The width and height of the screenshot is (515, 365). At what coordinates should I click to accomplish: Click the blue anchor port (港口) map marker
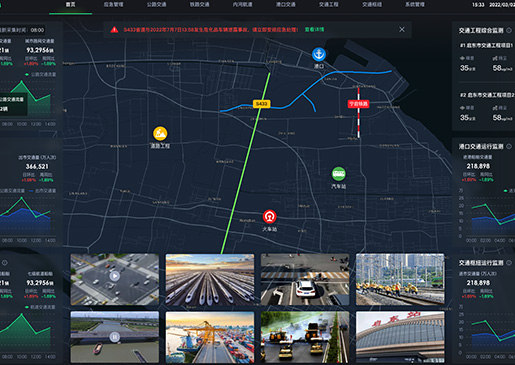pos(319,54)
